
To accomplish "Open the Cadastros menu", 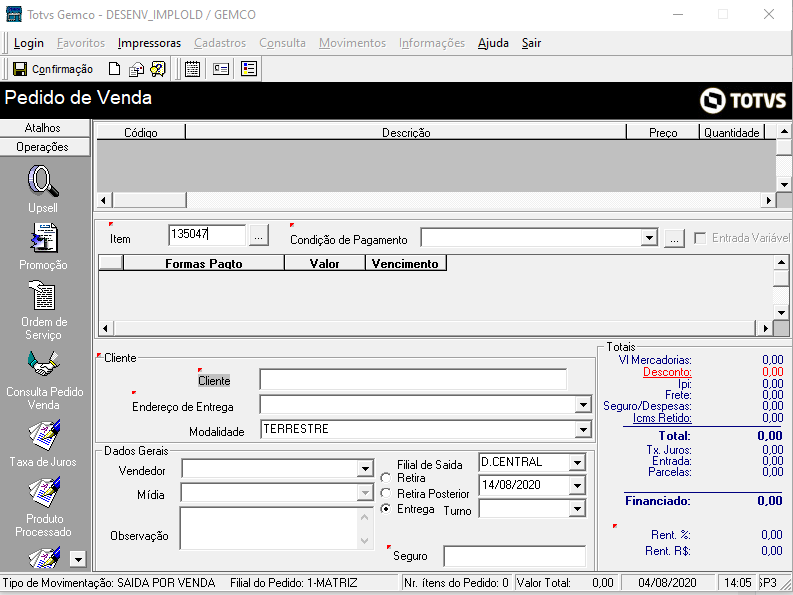I will click(x=220, y=43).
